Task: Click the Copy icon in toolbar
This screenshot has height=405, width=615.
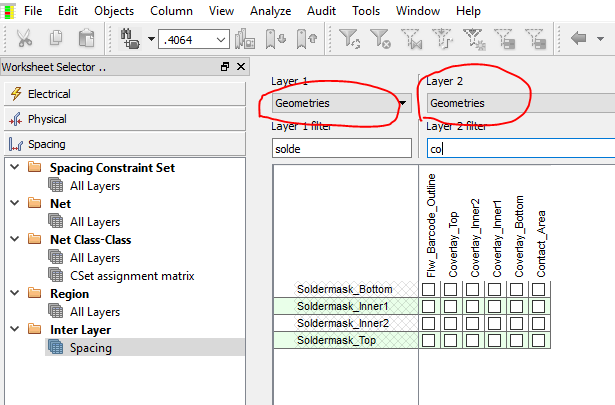Action: click(55, 39)
